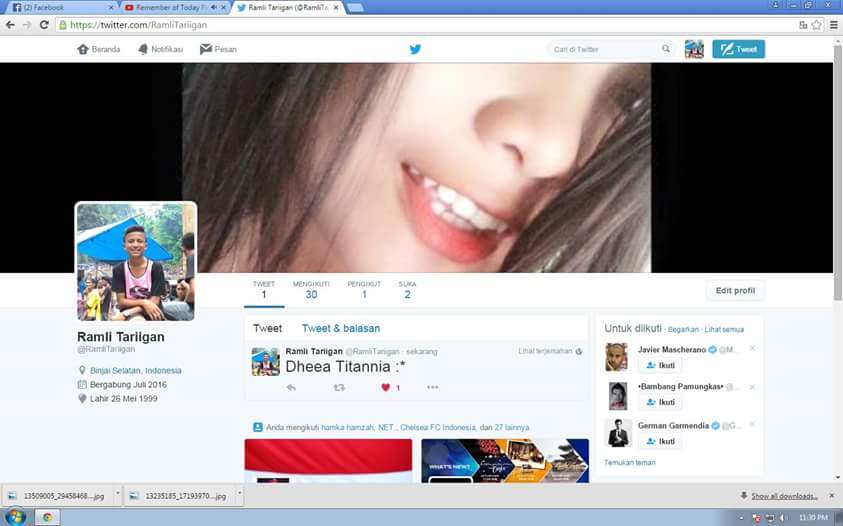The height and width of the screenshot is (526, 843).
Task: Click the Windows Start button
Action: click(x=15, y=517)
